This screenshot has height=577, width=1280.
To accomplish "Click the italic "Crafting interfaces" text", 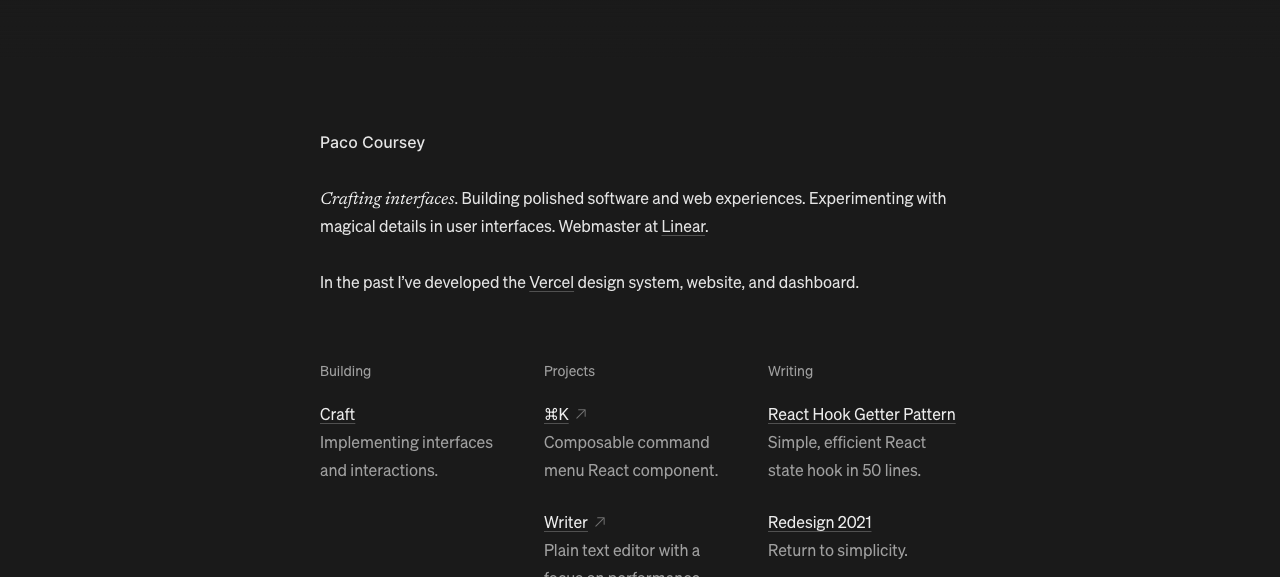I will 387,198.
